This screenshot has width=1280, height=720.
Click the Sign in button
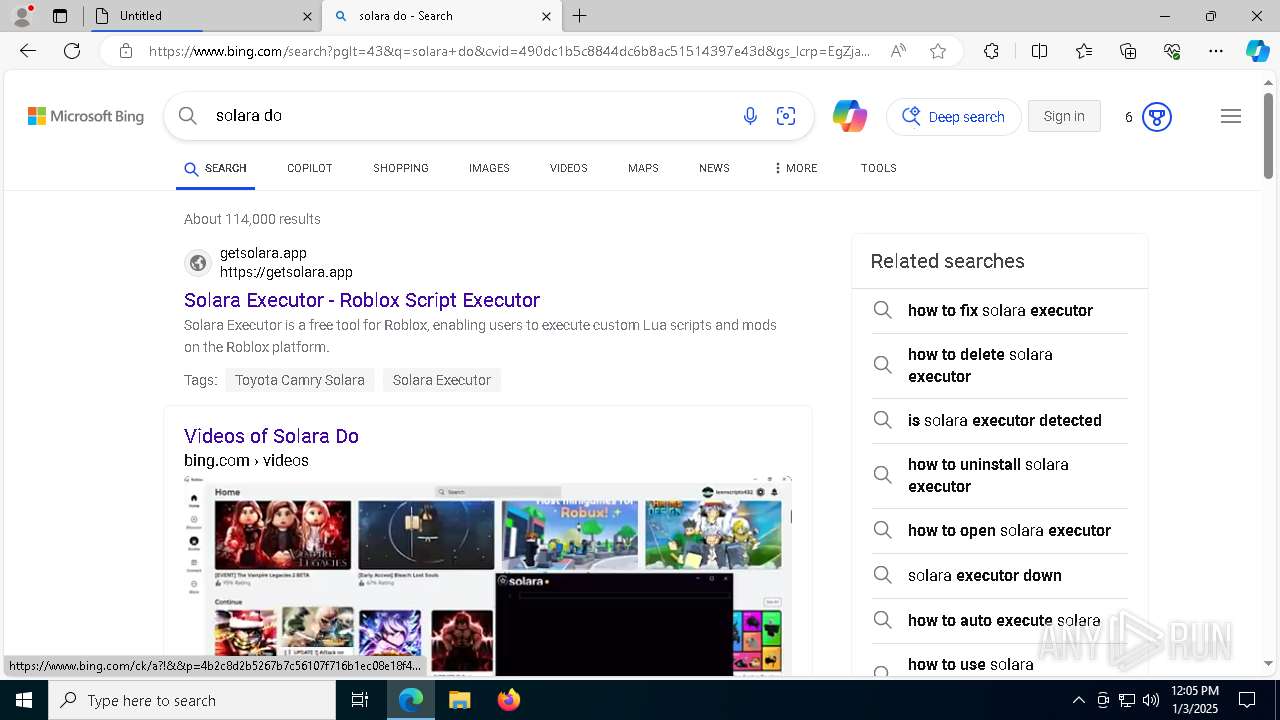coord(1064,116)
